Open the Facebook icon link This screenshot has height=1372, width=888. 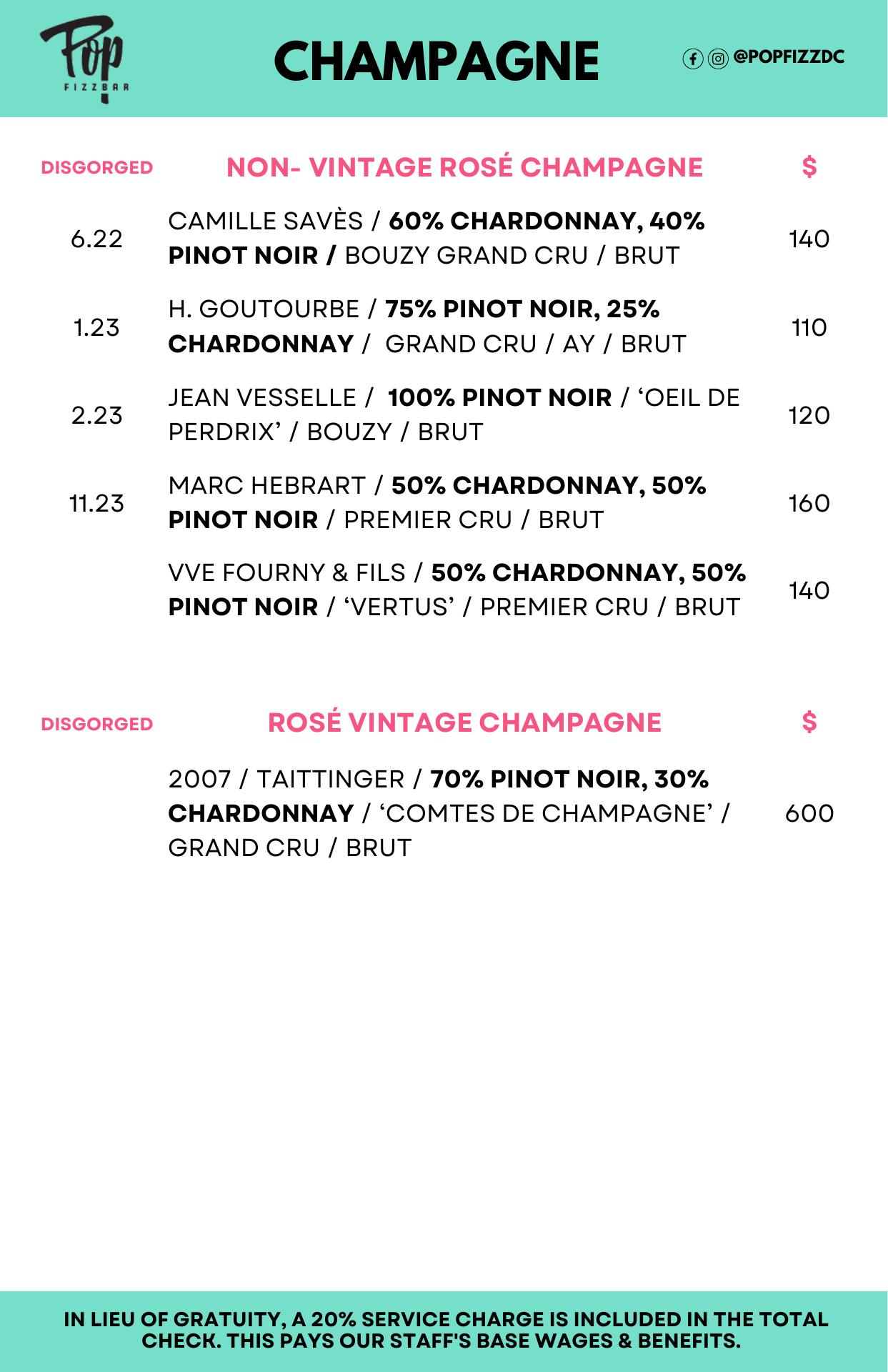692,59
